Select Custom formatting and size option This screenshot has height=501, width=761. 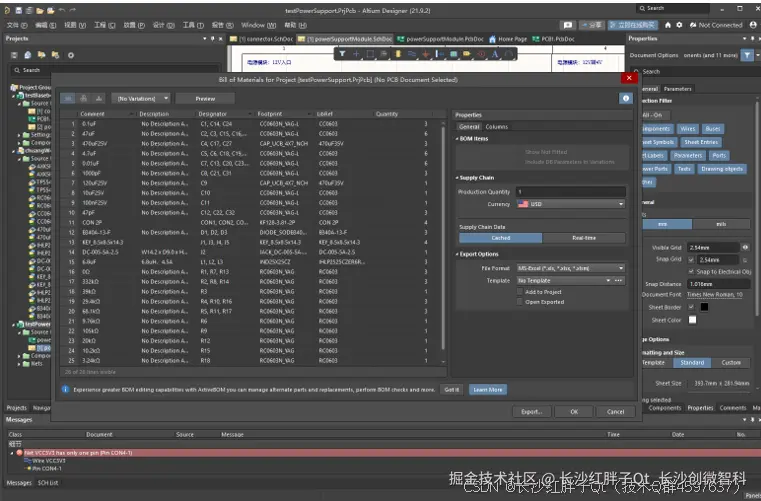coord(731,363)
